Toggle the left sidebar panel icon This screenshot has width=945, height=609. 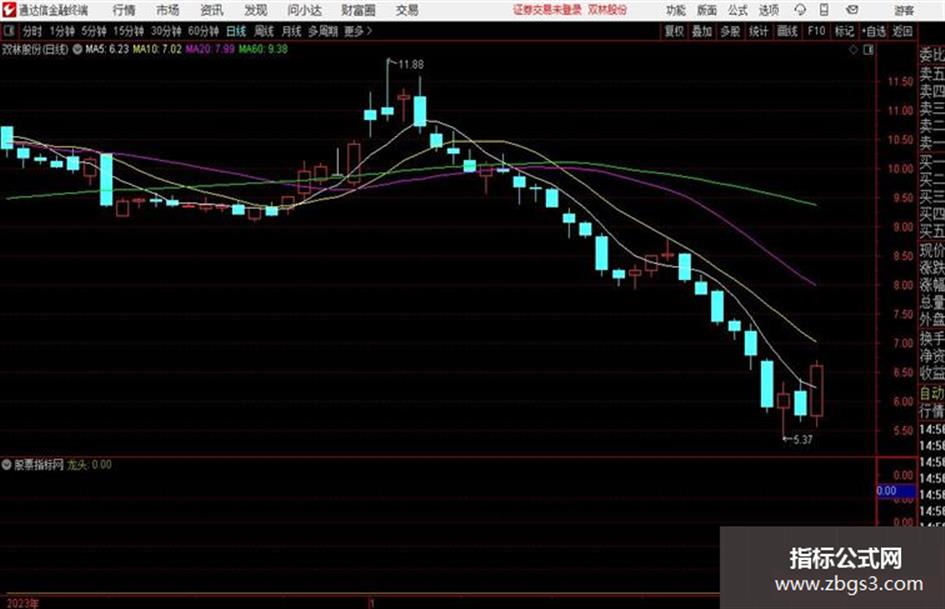click(x=8, y=31)
